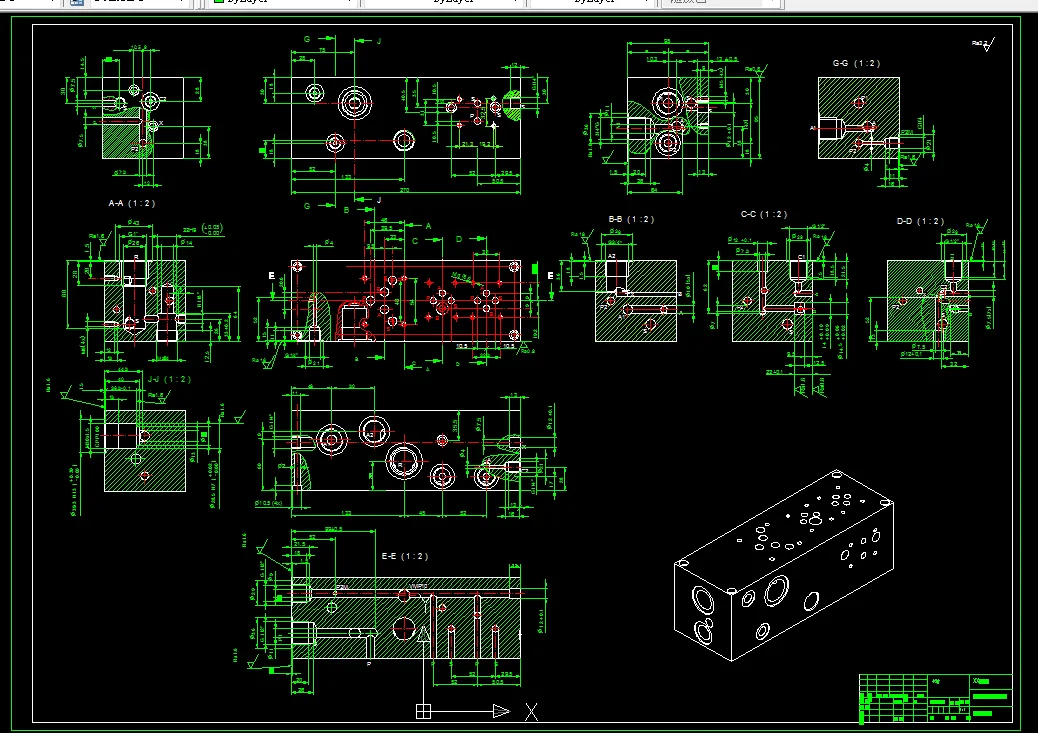Select the hatched E-E long section view drawing

point(406,618)
